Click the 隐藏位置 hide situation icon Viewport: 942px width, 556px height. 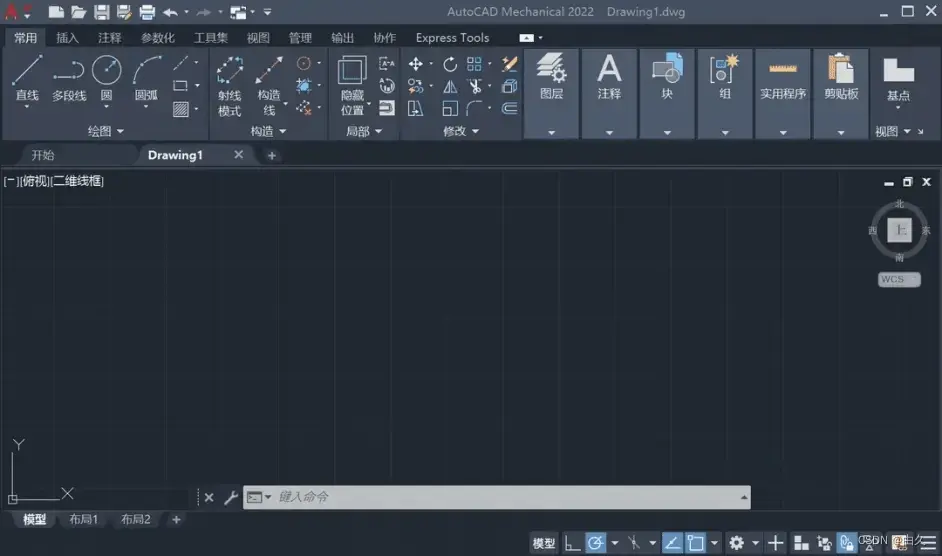click(x=352, y=86)
